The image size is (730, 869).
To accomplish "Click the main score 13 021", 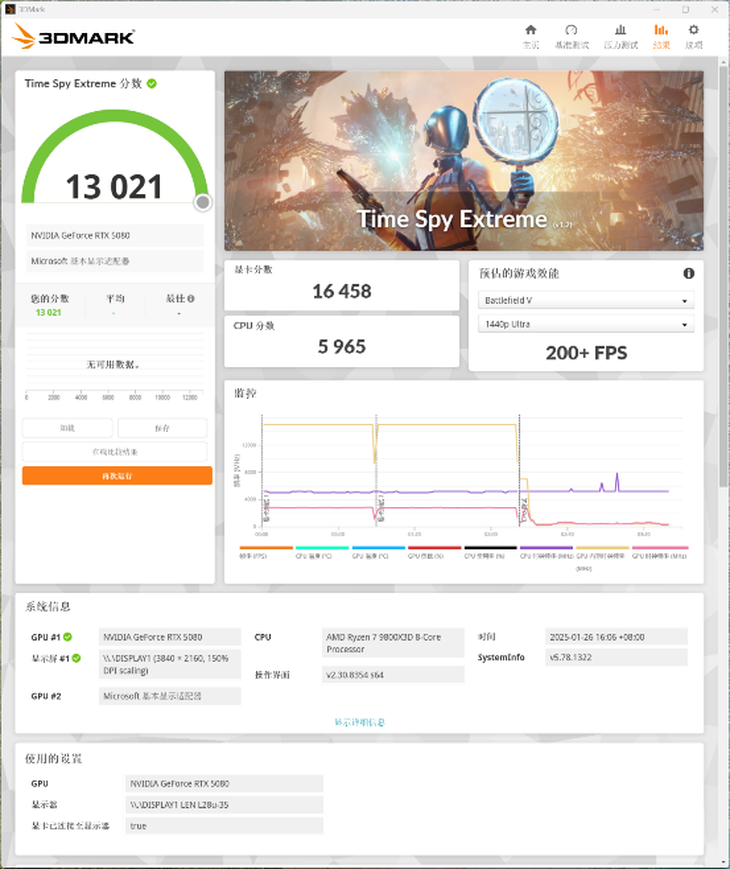I will 114,187.
